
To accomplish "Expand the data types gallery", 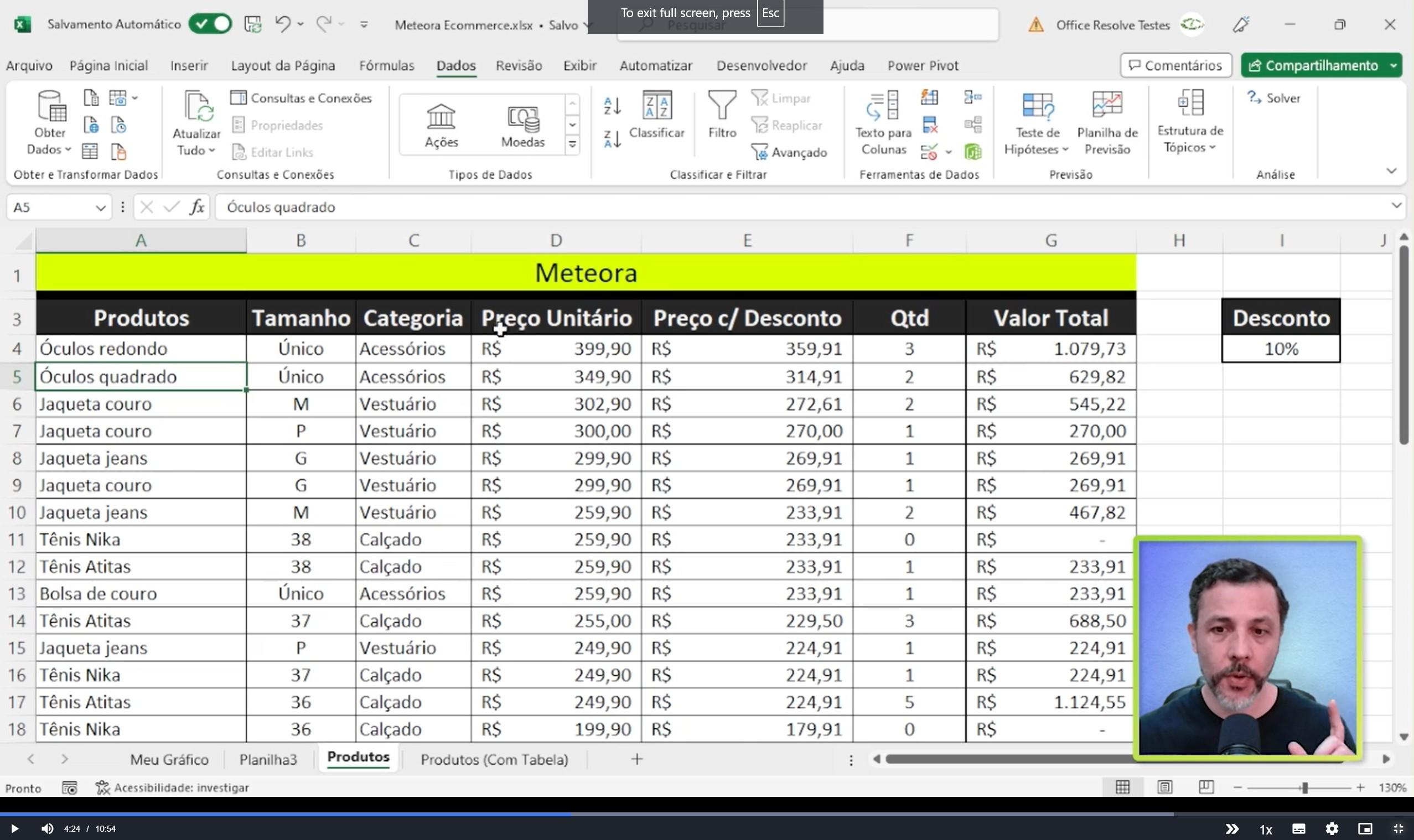I will point(572,144).
